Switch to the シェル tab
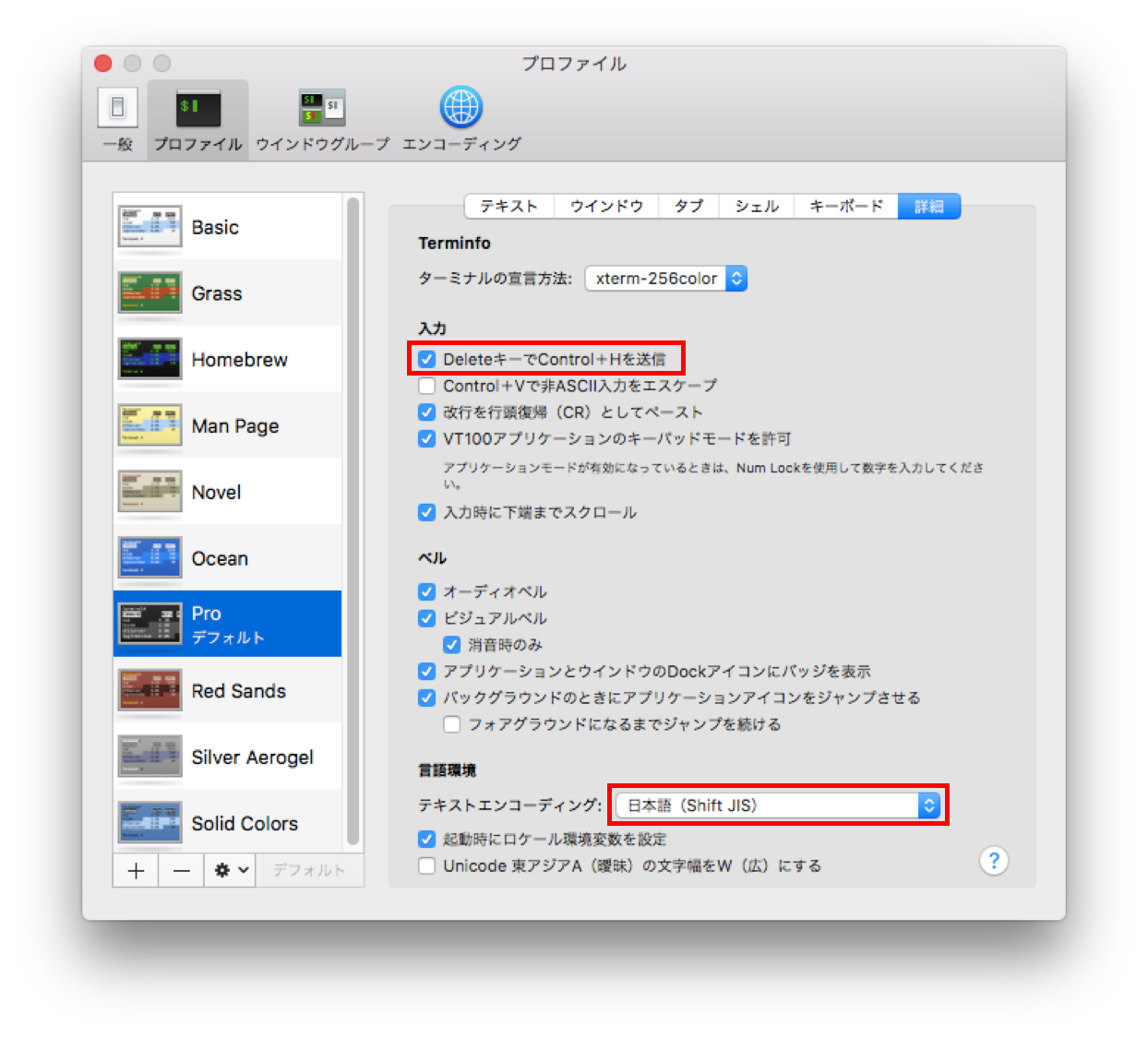This screenshot has height=1038, width=1148. [757, 206]
